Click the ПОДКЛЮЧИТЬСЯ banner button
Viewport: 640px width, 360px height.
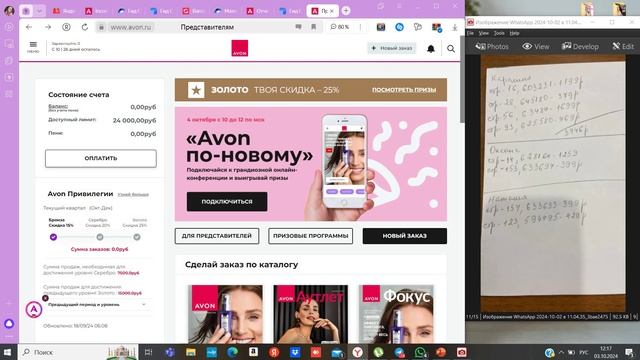click(227, 202)
